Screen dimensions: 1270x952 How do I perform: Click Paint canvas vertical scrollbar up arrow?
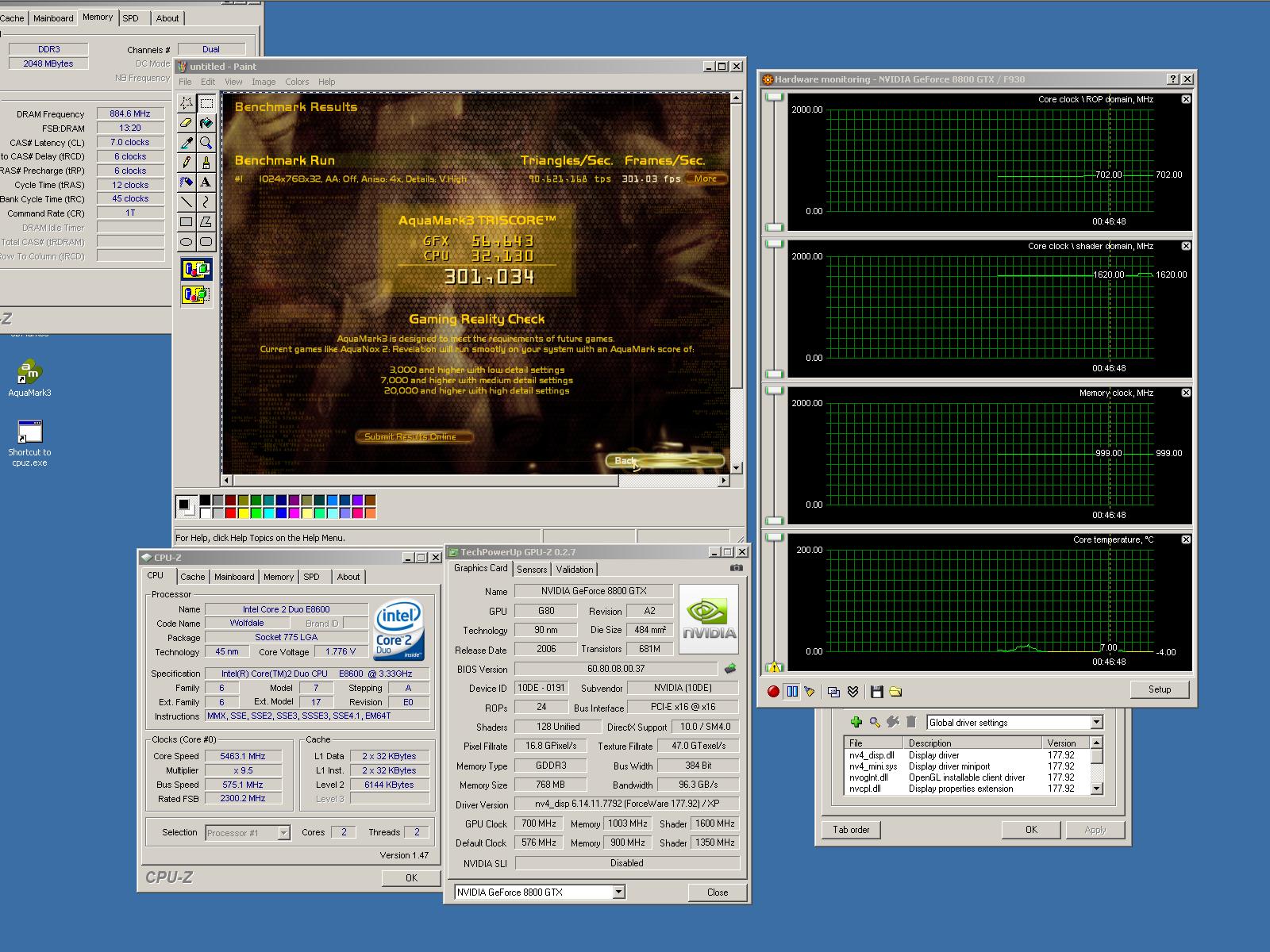pos(736,98)
